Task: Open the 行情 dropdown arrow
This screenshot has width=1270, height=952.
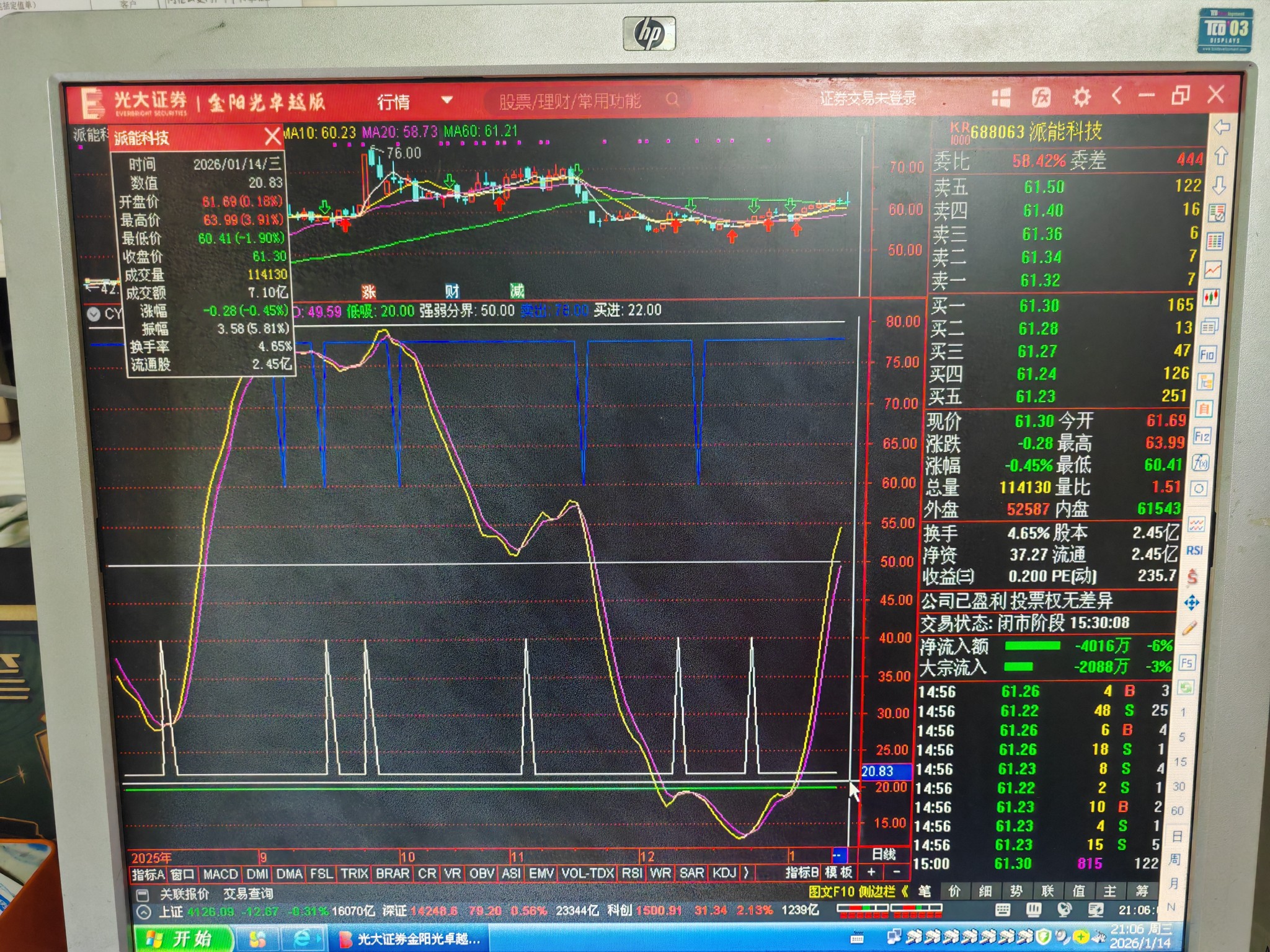Action: pos(446,100)
